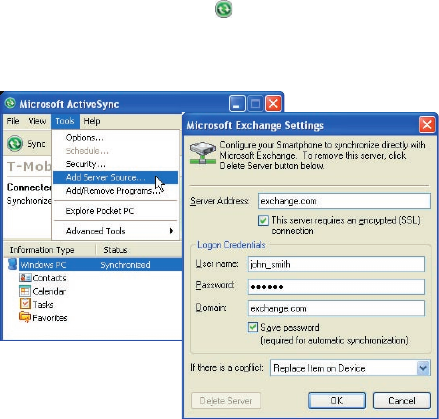Screen dimensions: 439x419
Task: Select the Calendar item label
Action: point(49,291)
